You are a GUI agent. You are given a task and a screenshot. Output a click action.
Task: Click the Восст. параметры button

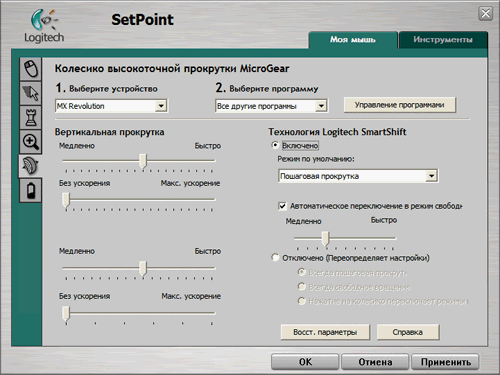(325, 332)
